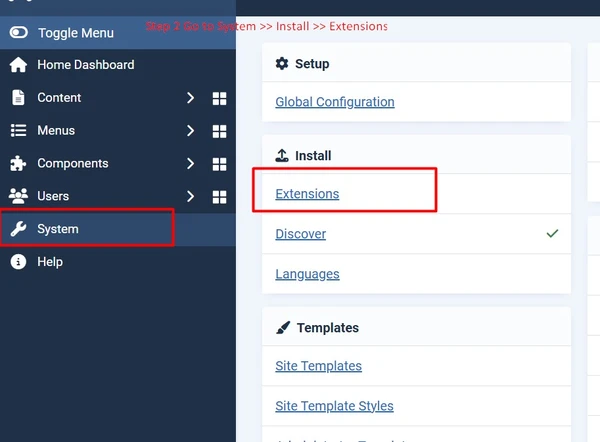Expand the Users submenu chevron
This screenshot has height=442, width=600.
tap(190, 196)
